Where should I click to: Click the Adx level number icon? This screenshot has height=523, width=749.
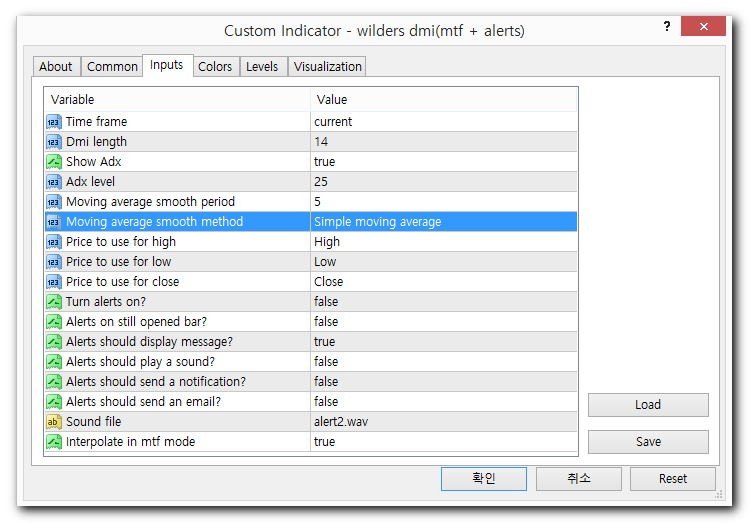[x=54, y=182]
